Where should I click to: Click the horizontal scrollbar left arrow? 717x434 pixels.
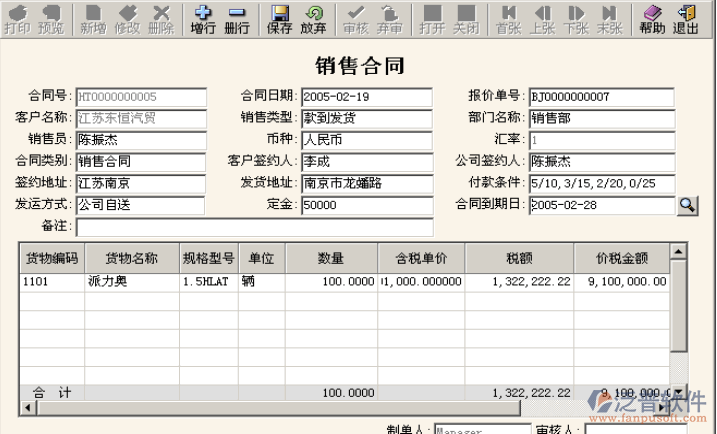25,408
